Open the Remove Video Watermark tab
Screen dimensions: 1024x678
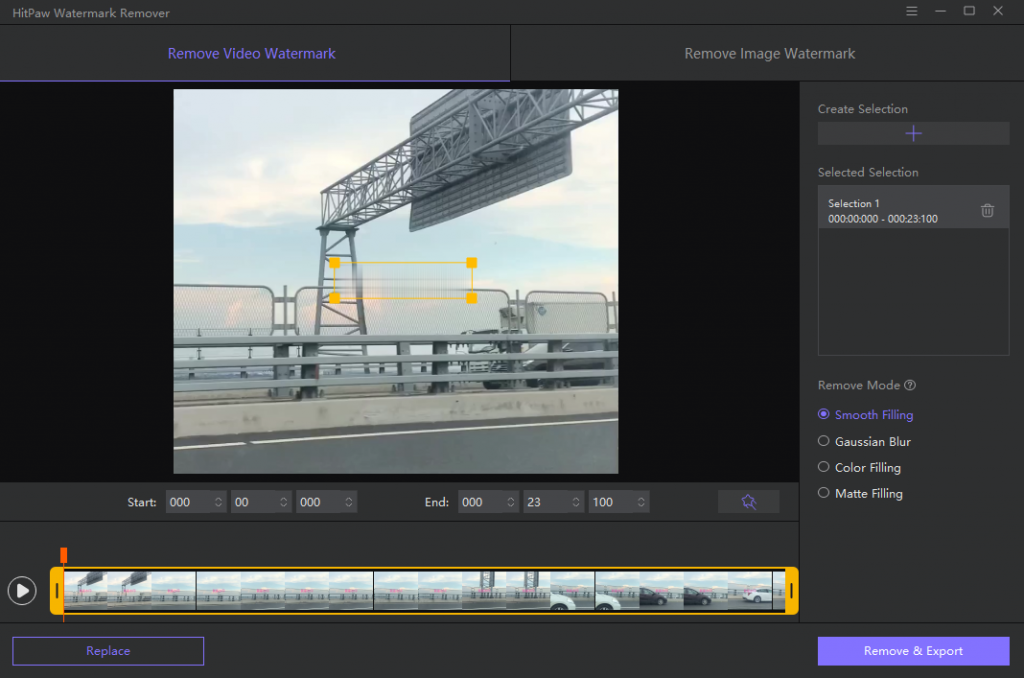coord(251,53)
